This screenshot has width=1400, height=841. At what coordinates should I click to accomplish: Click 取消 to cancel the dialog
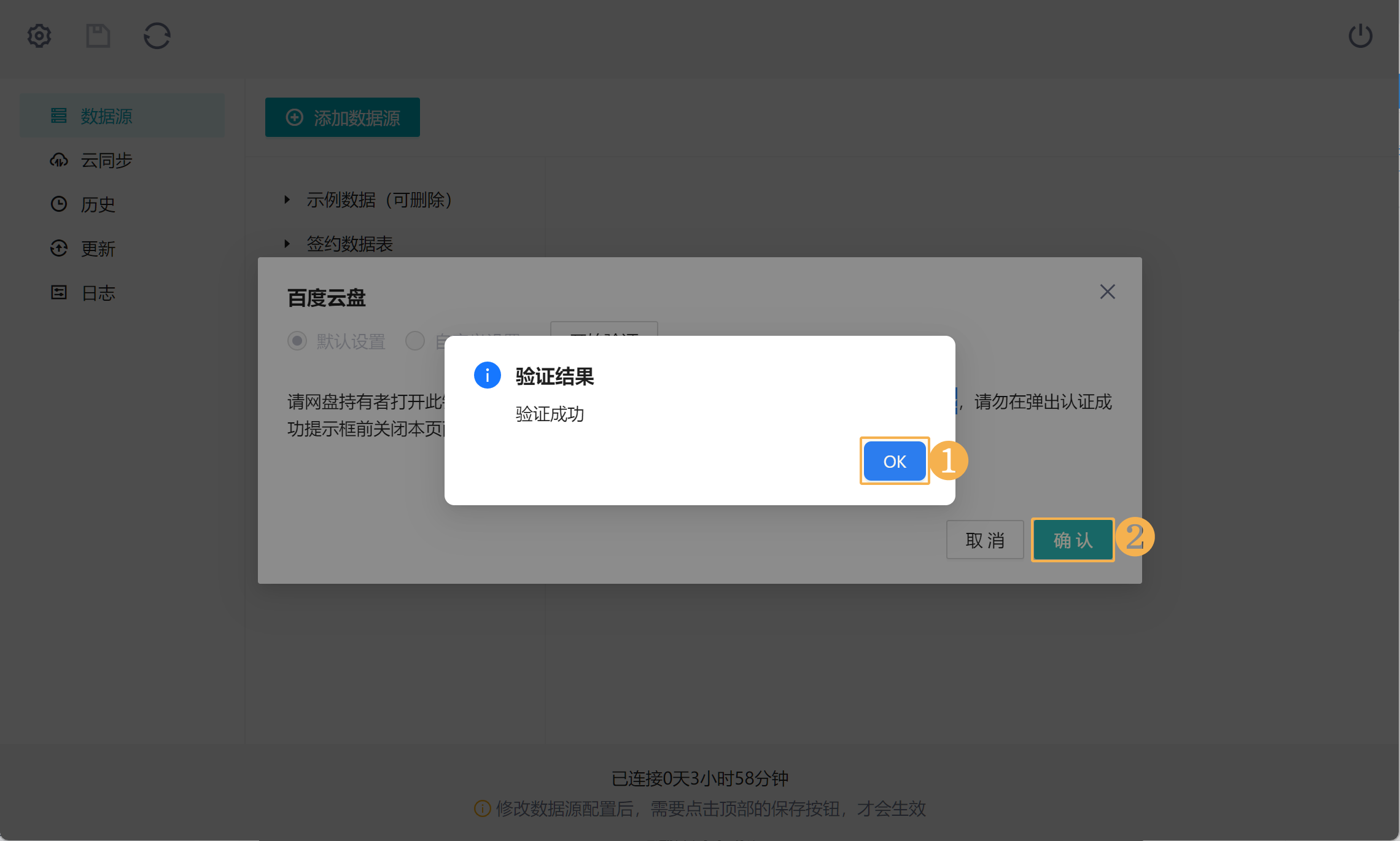click(x=984, y=540)
